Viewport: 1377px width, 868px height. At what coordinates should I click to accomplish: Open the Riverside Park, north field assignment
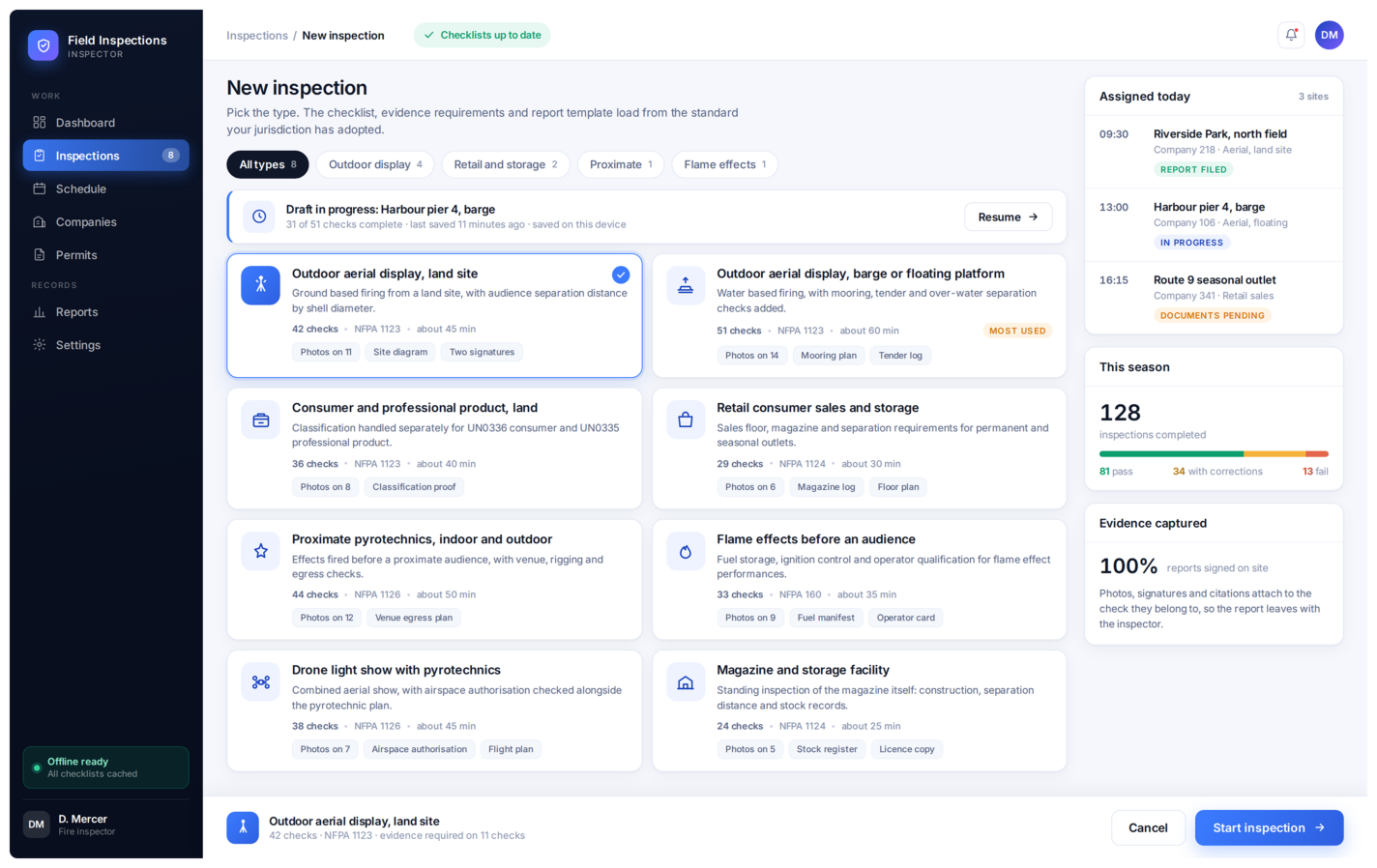(x=1214, y=152)
